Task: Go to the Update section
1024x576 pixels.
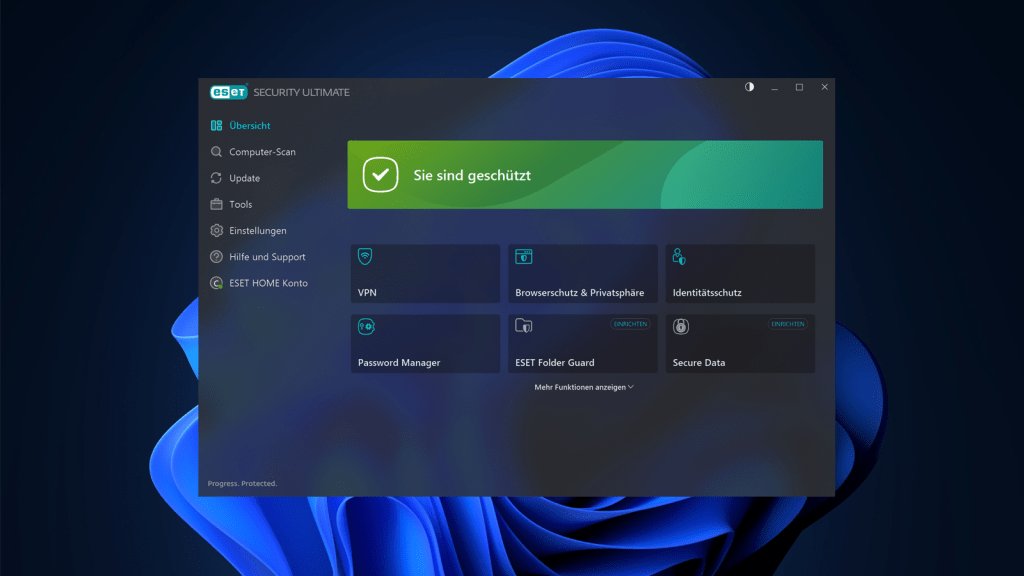Action: [x=244, y=178]
